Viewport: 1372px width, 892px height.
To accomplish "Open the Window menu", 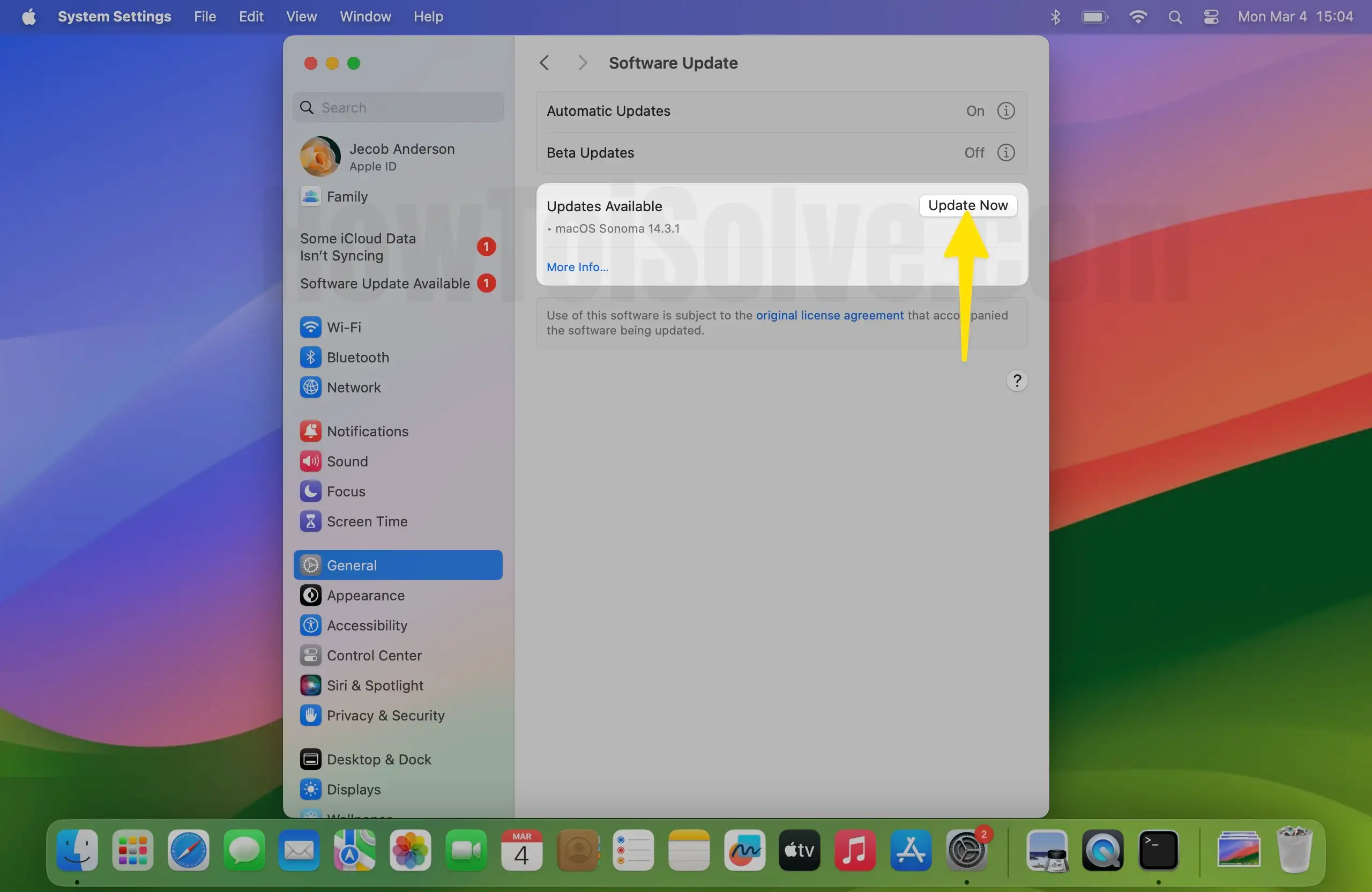I will click(x=365, y=17).
